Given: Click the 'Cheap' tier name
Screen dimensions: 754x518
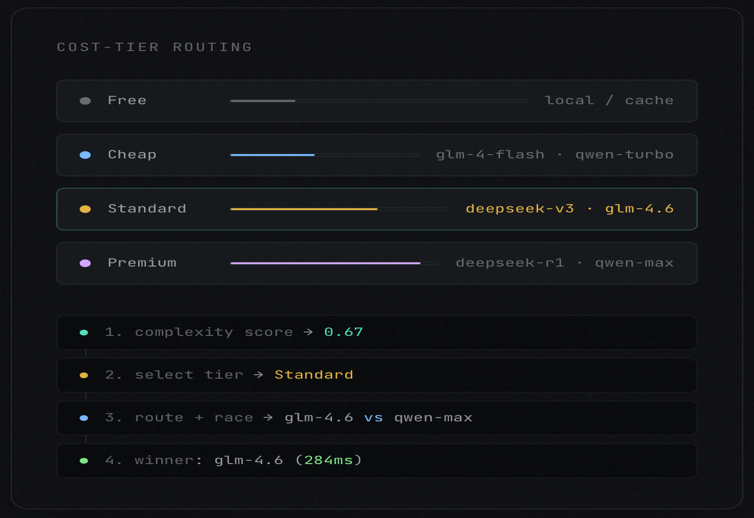Looking at the screenshot, I should tap(132, 154).
